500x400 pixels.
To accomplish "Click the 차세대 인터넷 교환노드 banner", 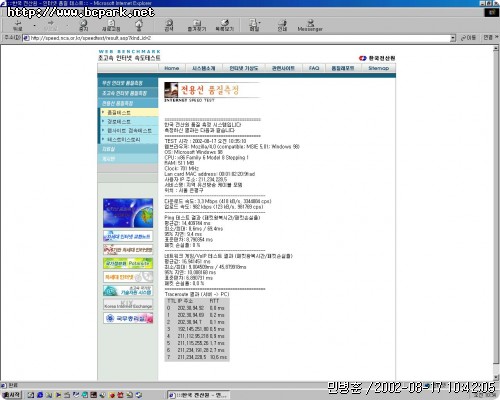I will (128, 236).
